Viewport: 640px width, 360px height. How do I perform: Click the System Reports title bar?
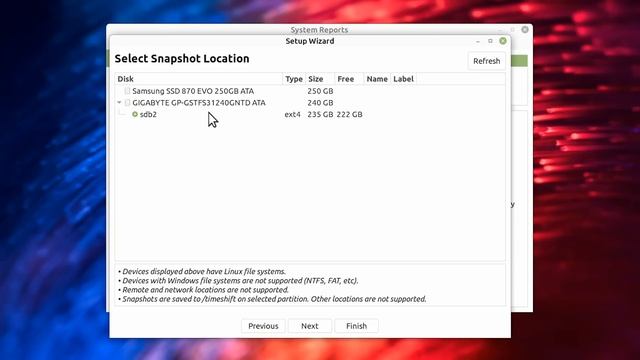pos(319,29)
